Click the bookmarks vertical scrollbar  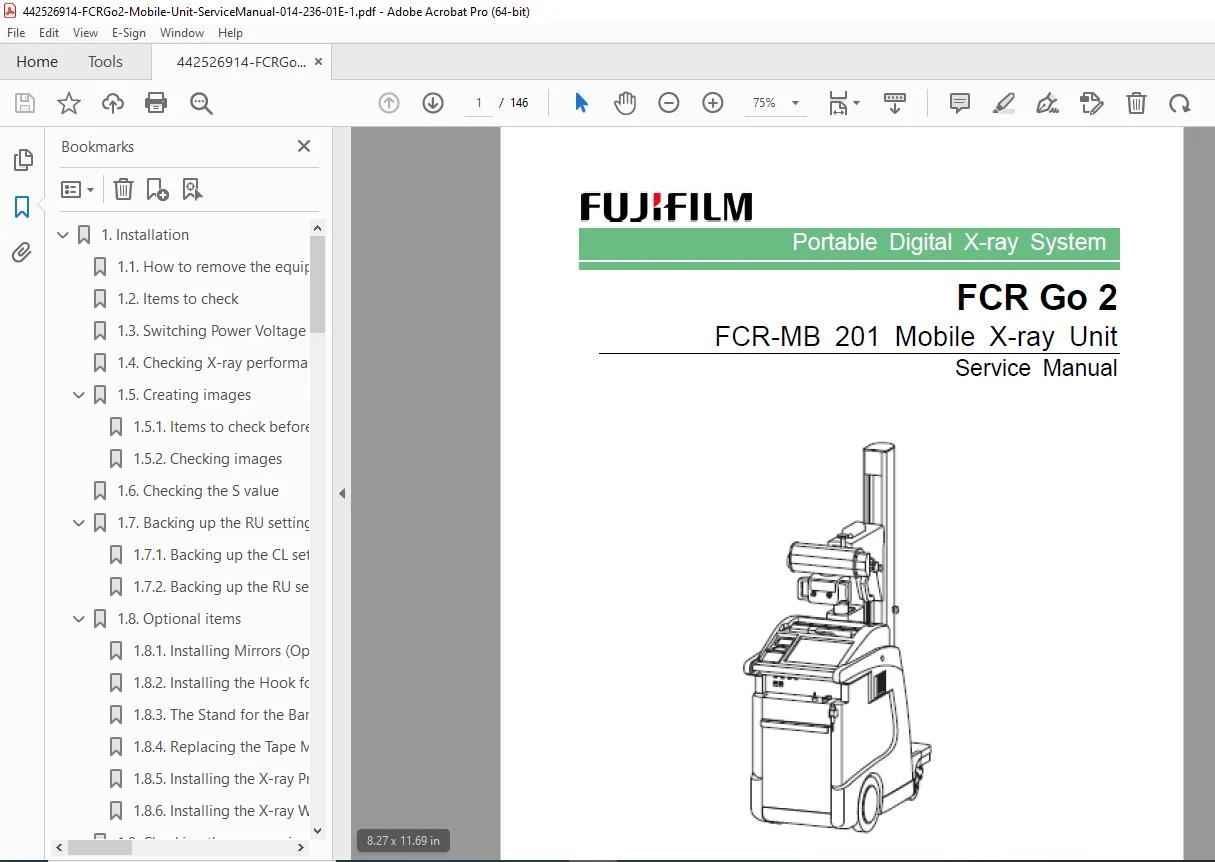coord(318,285)
